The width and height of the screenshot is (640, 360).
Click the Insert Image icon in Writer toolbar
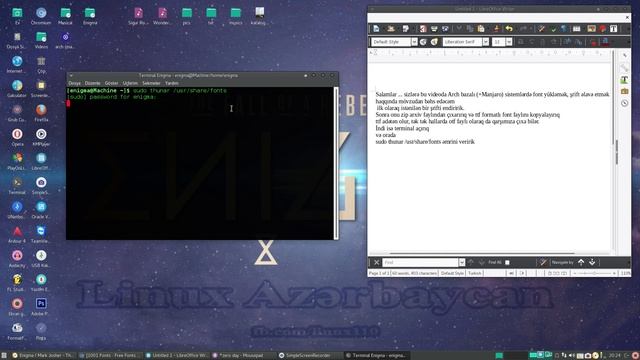[x=591, y=29]
